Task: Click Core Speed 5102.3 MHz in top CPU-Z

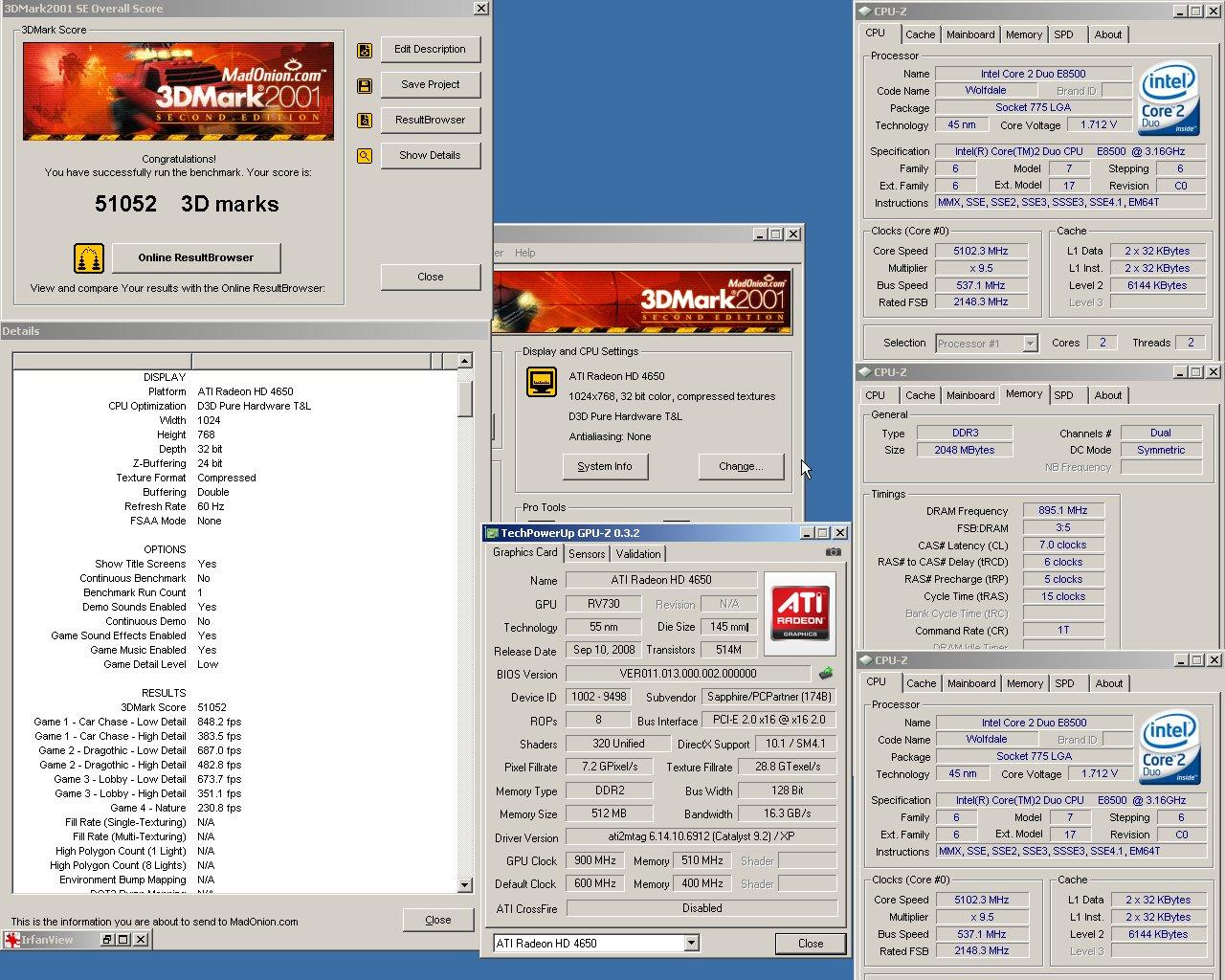Action: click(981, 251)
